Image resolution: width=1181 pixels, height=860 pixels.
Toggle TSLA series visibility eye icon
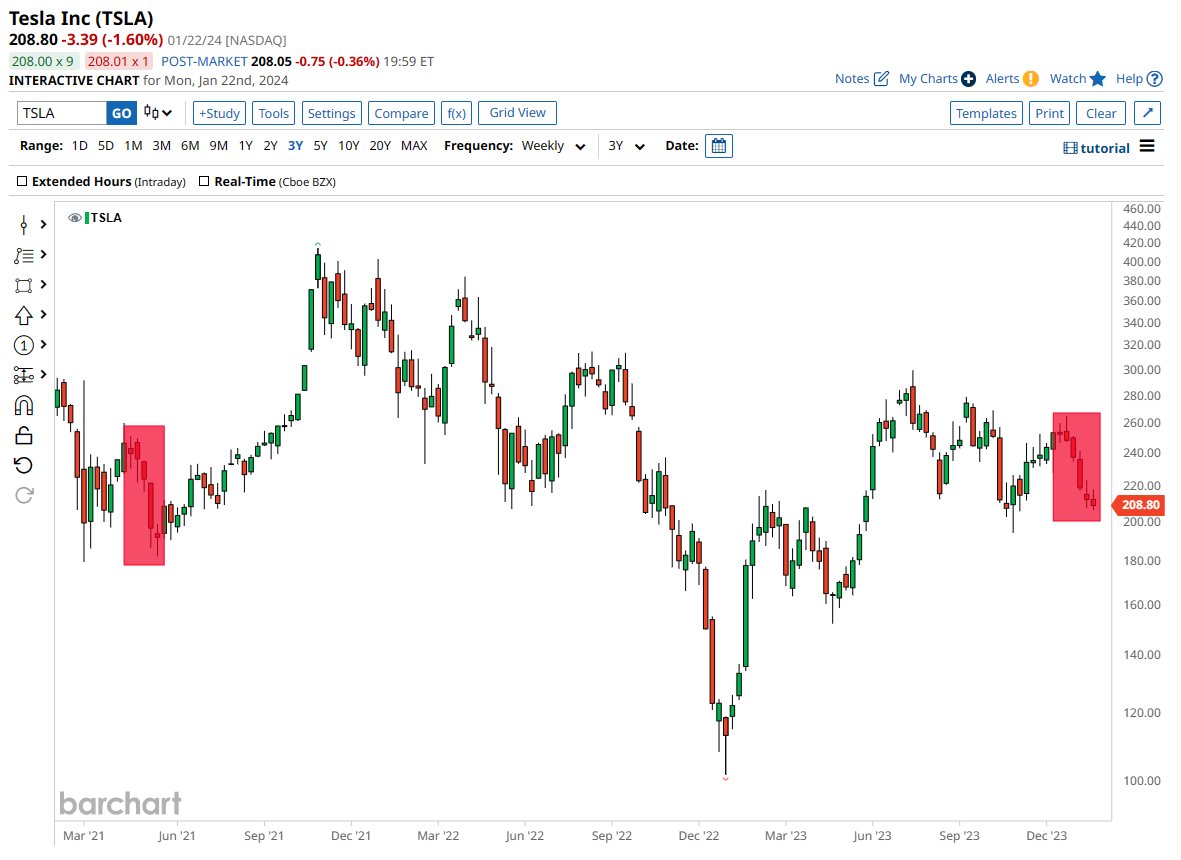pos(75,218)
